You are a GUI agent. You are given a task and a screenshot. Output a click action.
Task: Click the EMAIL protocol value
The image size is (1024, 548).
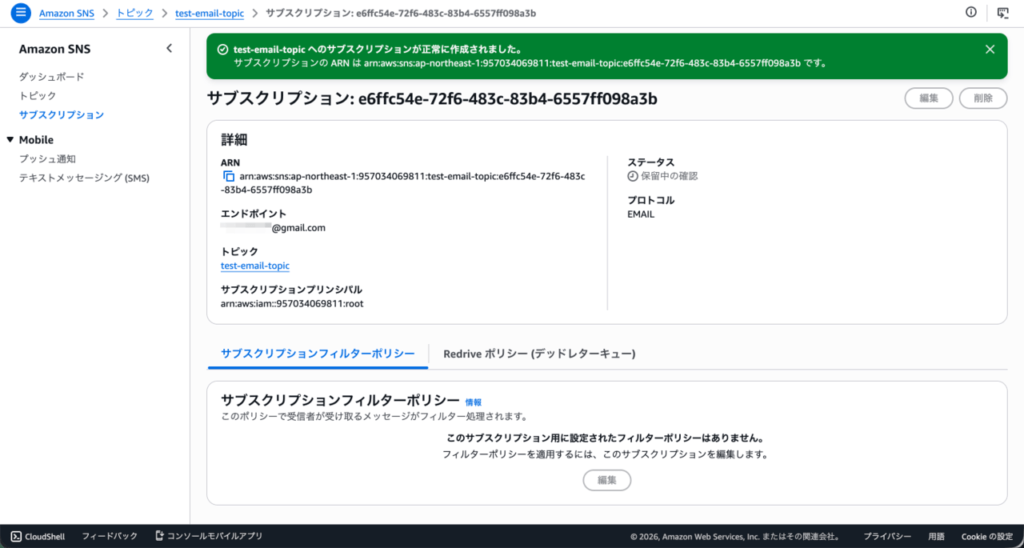(641, 214)
